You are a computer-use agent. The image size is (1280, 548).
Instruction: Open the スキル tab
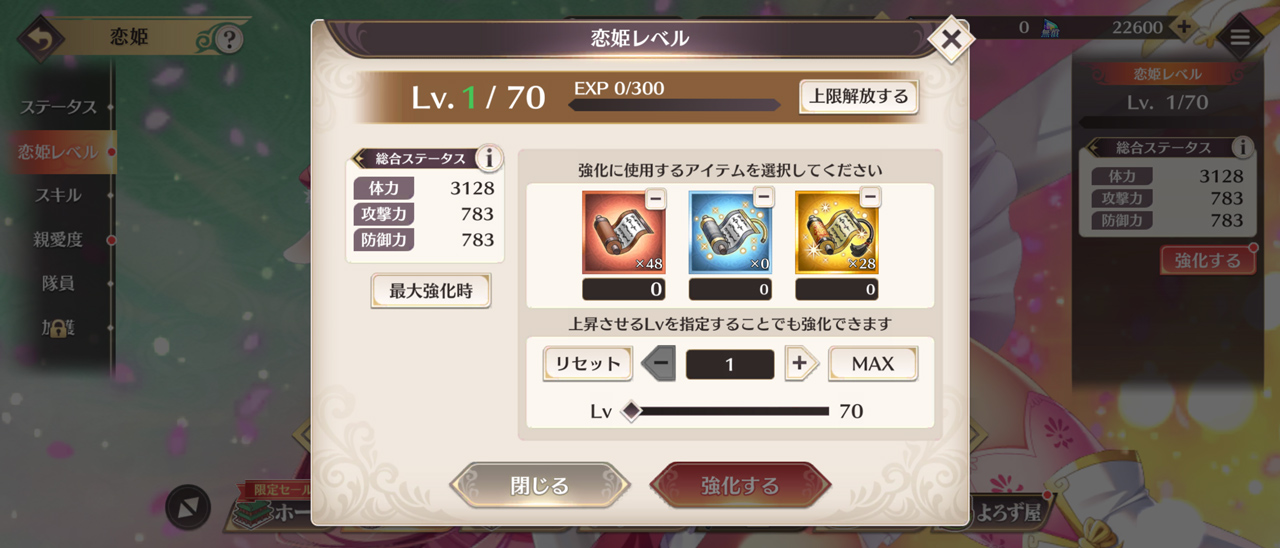58,195
